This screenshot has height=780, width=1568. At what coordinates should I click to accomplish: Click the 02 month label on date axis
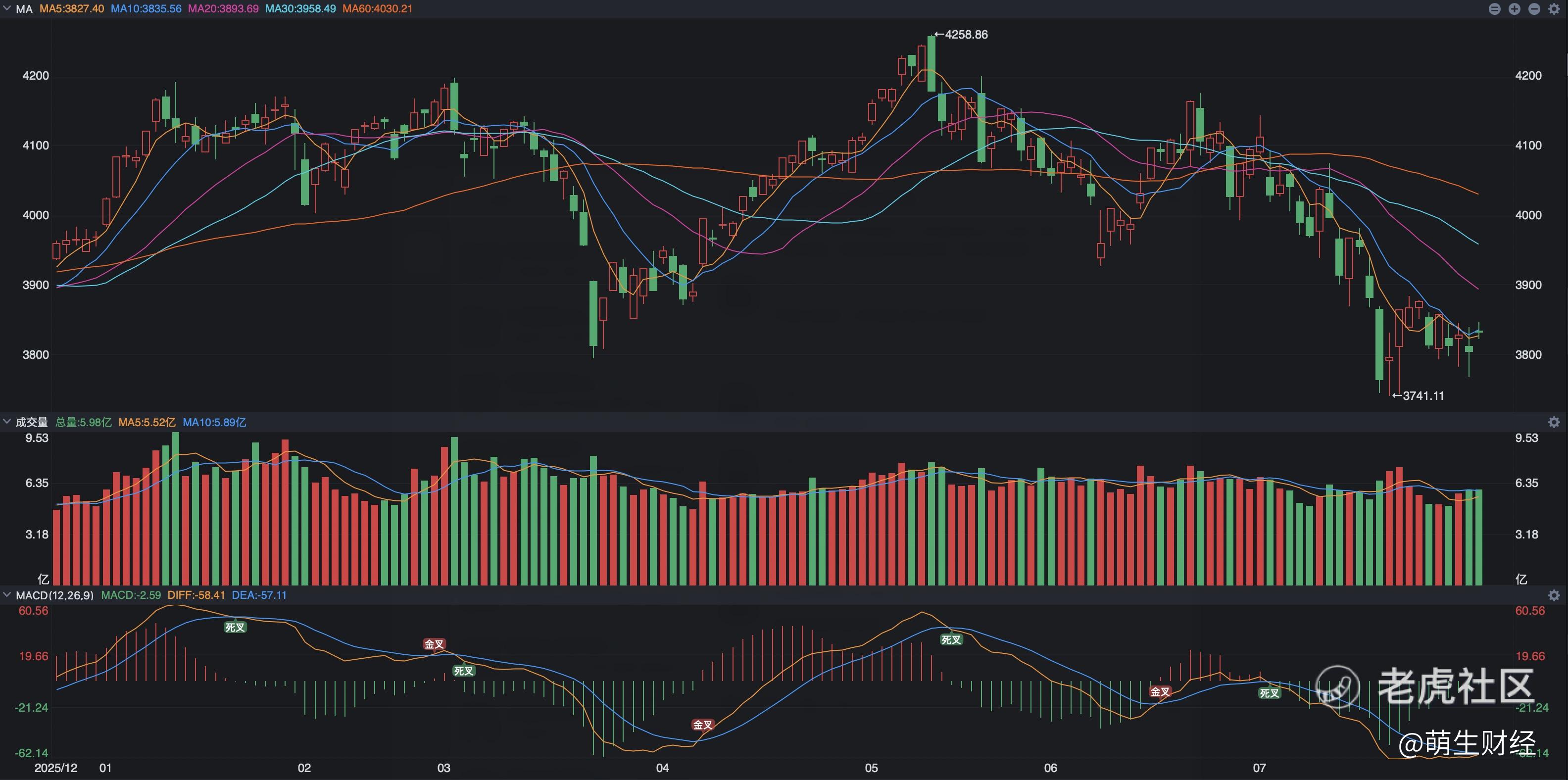304,768
